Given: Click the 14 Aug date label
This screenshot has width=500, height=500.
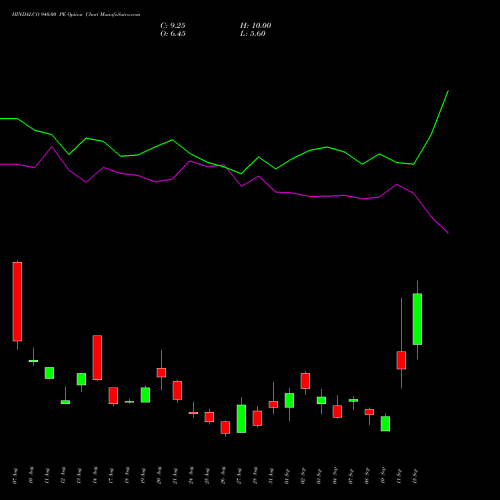Looking at the screenshot, I should click(x=95, y=476).
